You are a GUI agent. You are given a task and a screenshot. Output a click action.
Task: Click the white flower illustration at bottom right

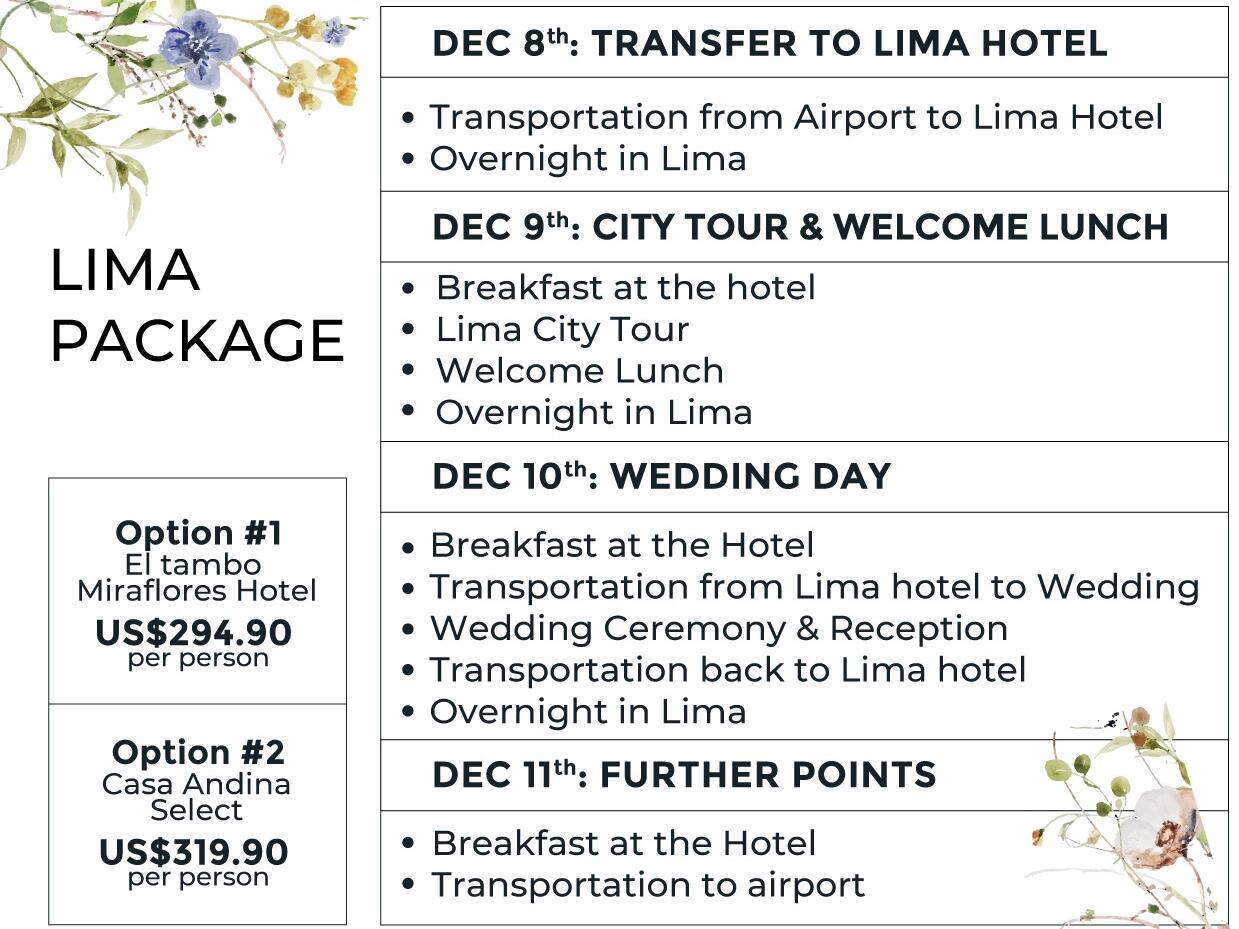tap(1158, 825)
